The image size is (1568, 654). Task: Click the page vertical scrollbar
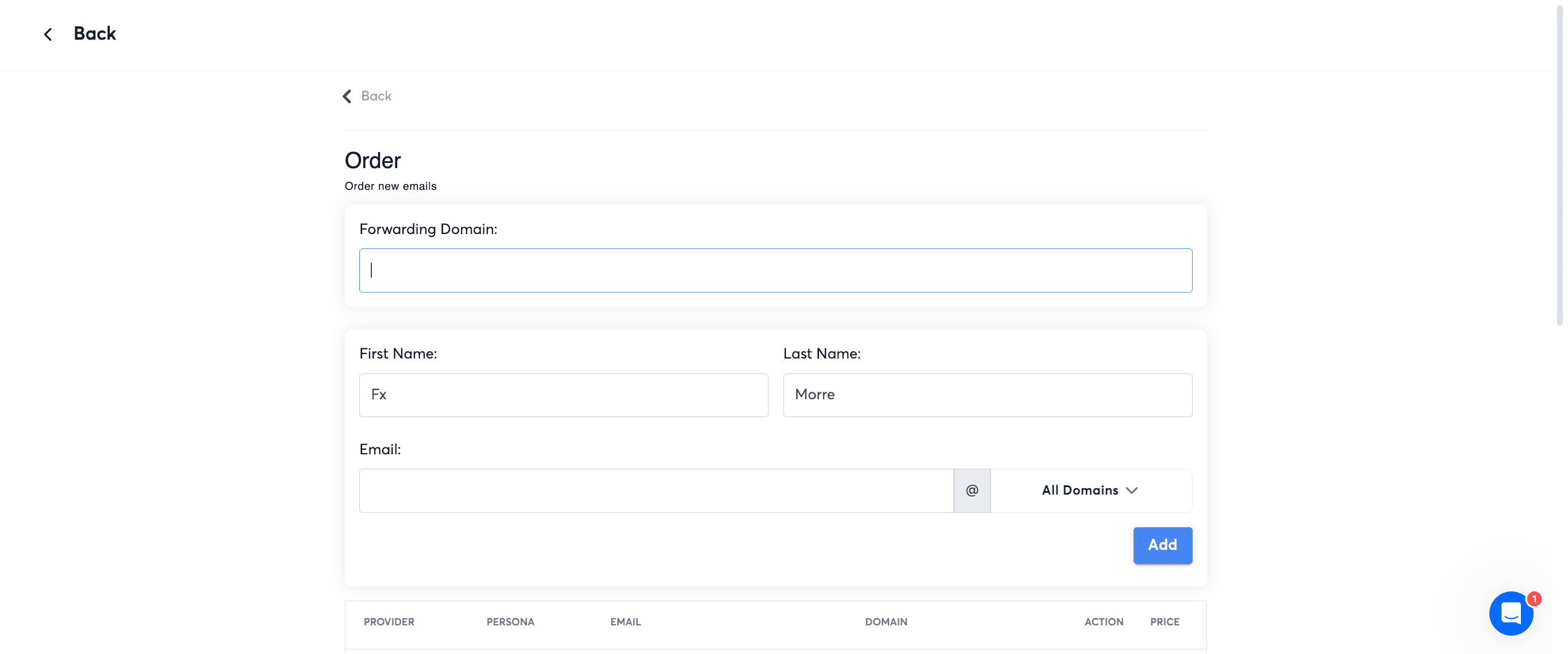point(1559,164)
